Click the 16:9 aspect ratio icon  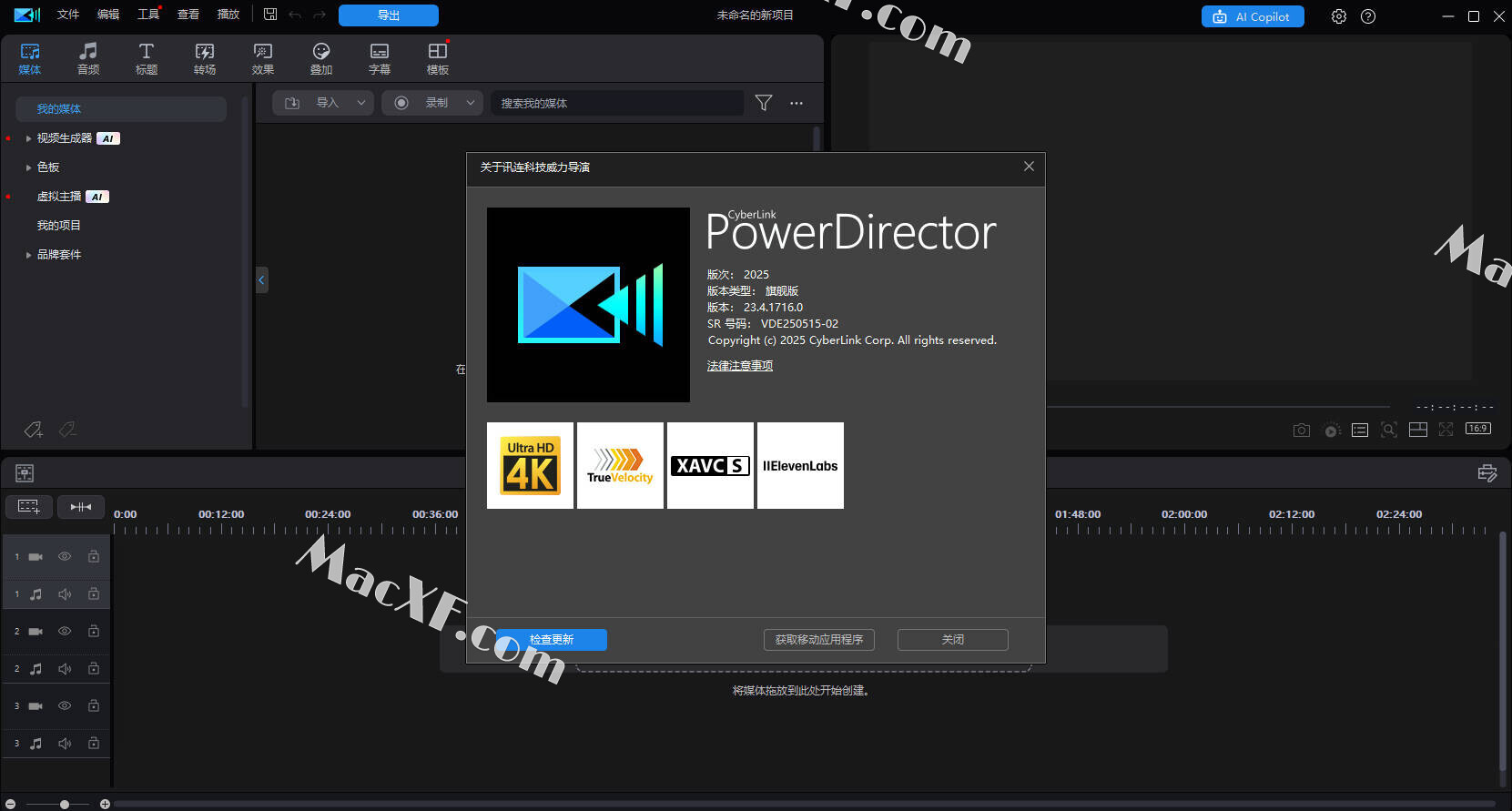pyautogui.click(x=1478, y=429)
